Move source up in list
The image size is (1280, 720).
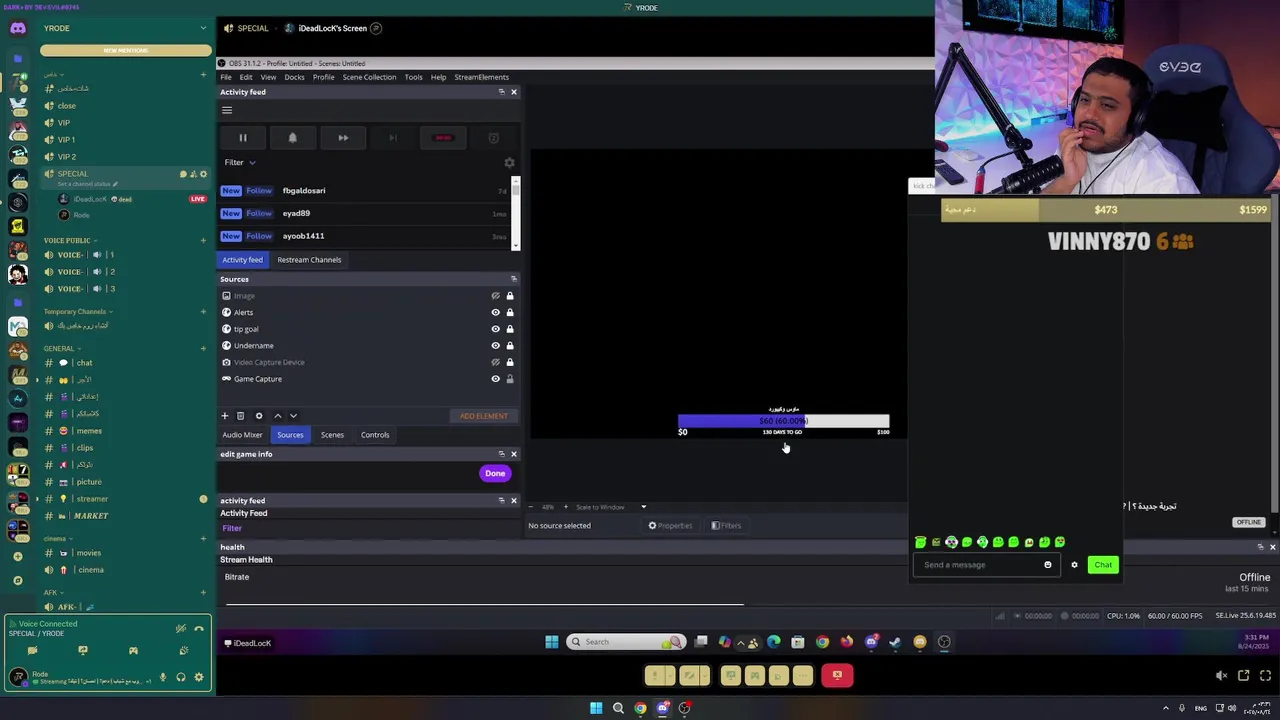pyautogui.click(x=278, y=416)
